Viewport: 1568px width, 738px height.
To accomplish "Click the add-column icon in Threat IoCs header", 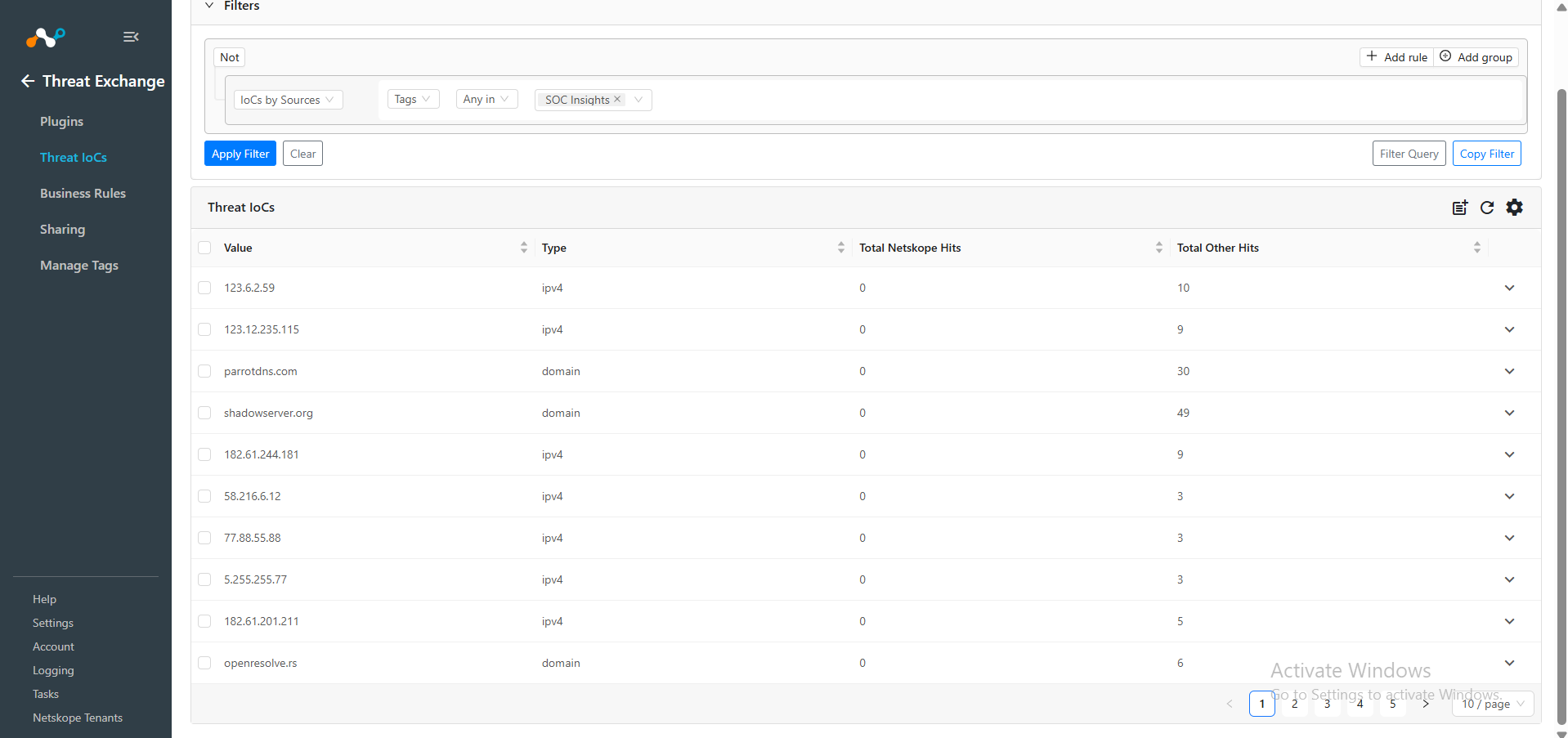I will [x=1460, y=208].
